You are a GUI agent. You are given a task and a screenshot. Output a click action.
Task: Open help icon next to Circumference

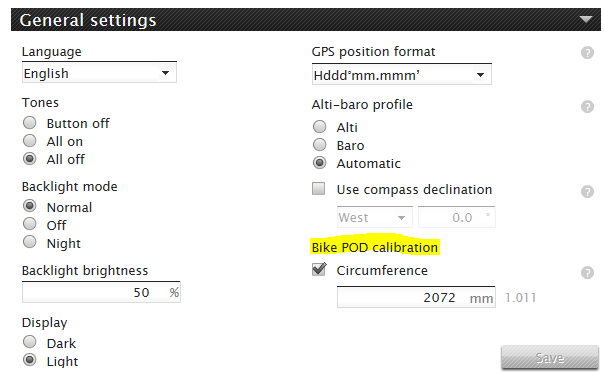pos(587,273)
